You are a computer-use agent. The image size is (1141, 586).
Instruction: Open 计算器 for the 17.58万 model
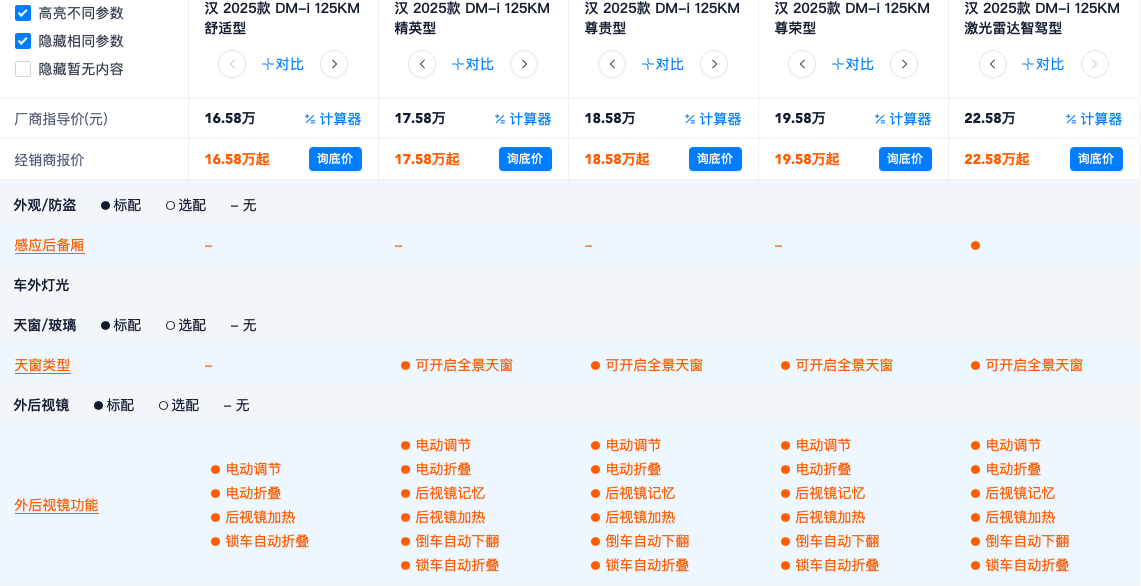click(x=522, y=119)
